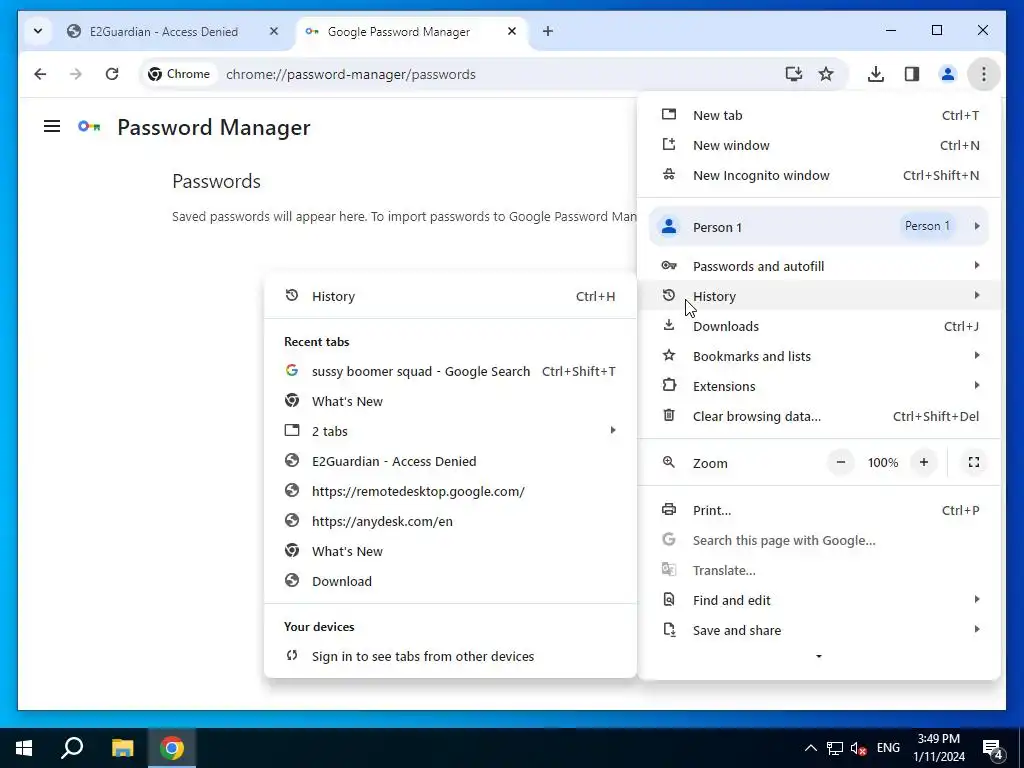
Task: Click the tab search dropdown arrow
Action: pos(38,31)
